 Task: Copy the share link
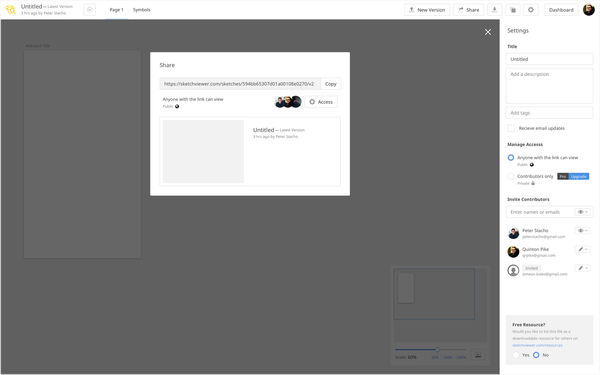pos(331,84)
